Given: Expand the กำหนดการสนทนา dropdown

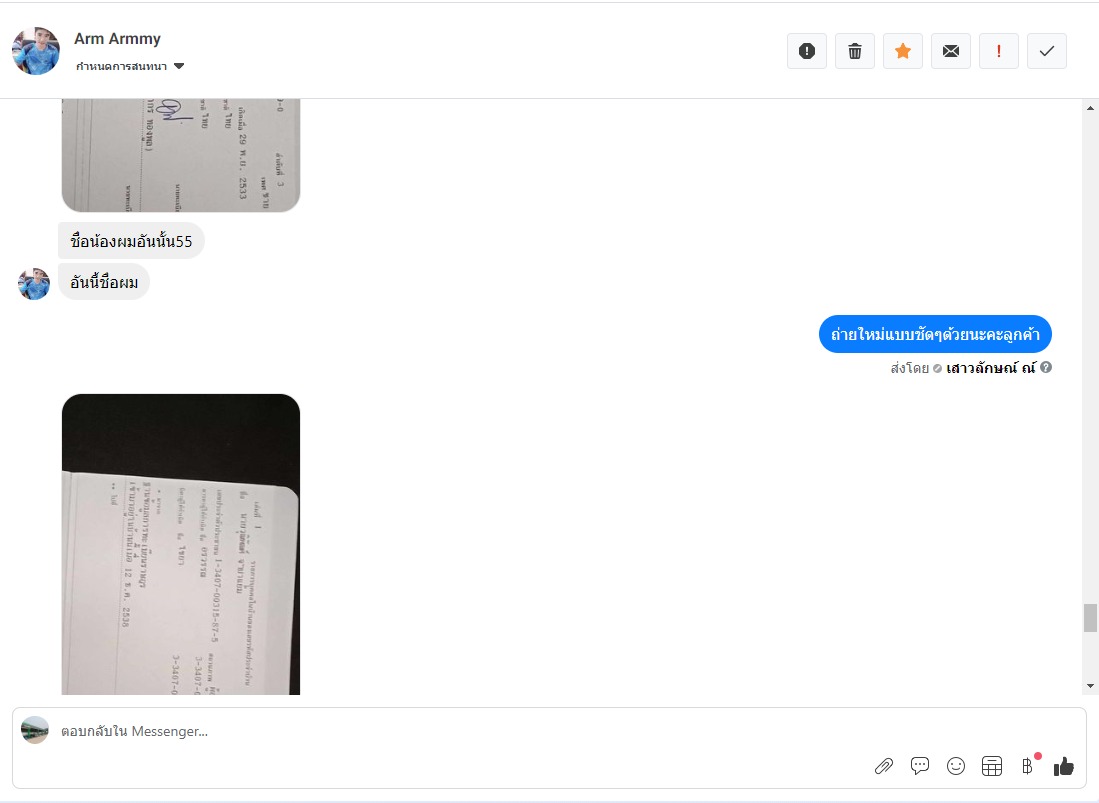Looking at the screenshot, I should [130, 67].
